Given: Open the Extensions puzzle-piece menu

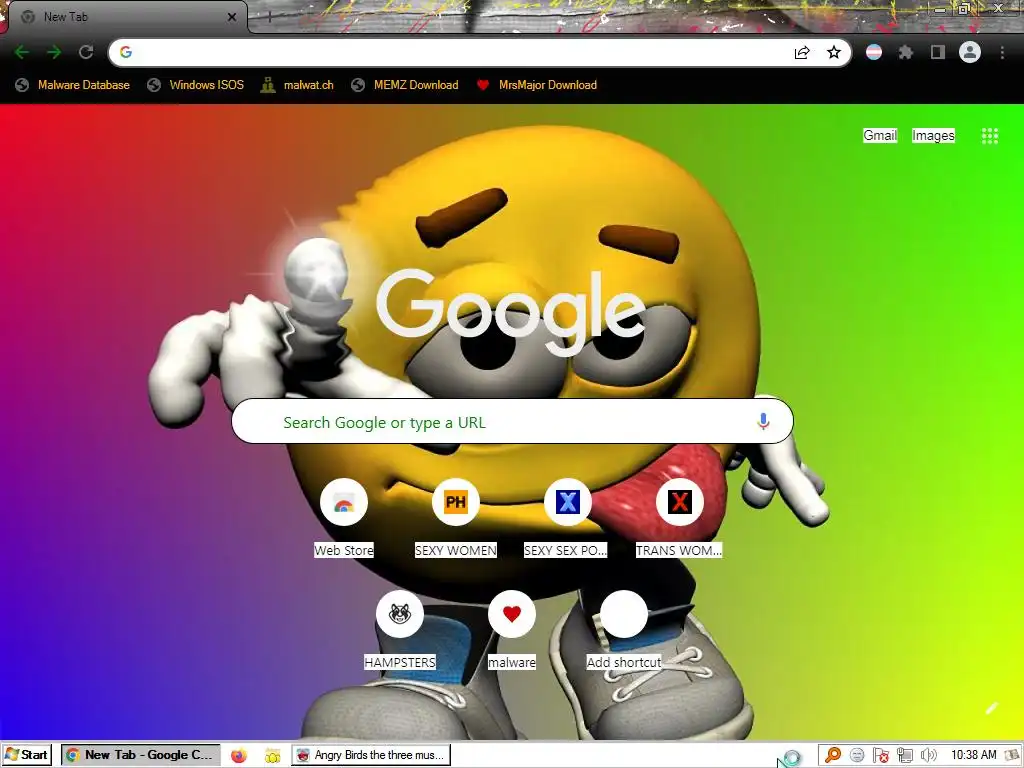Looking at the screenshot, I should click(906, 52).
